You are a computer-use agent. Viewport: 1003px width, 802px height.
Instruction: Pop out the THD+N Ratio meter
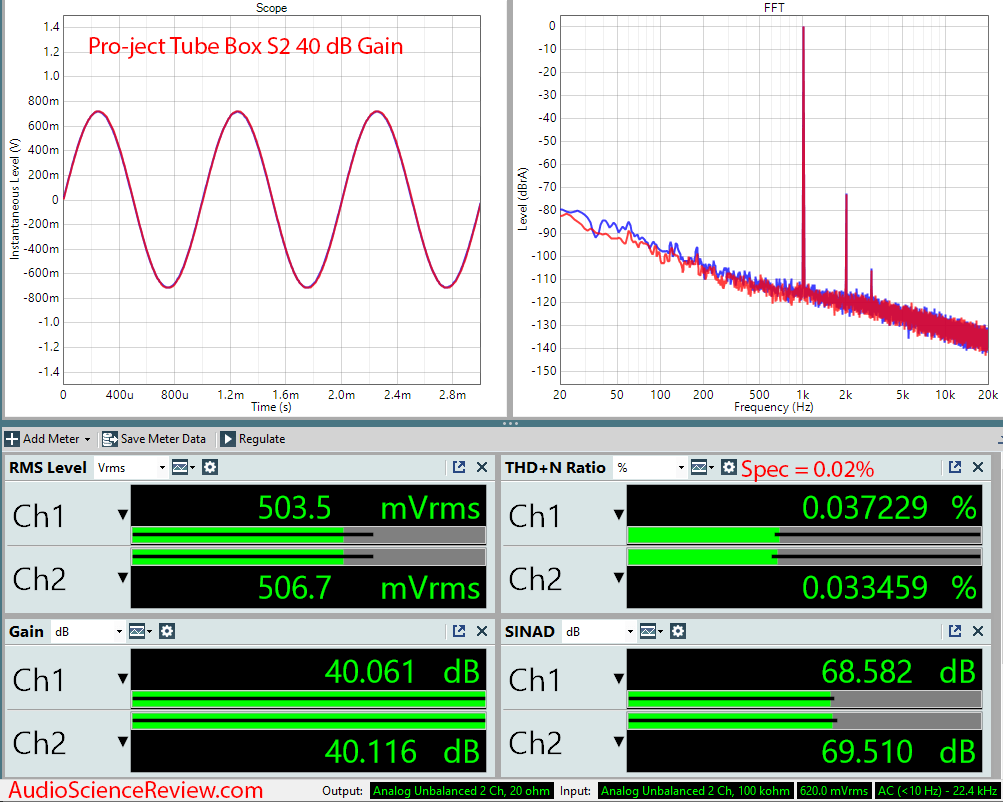(x=954, y=468)
